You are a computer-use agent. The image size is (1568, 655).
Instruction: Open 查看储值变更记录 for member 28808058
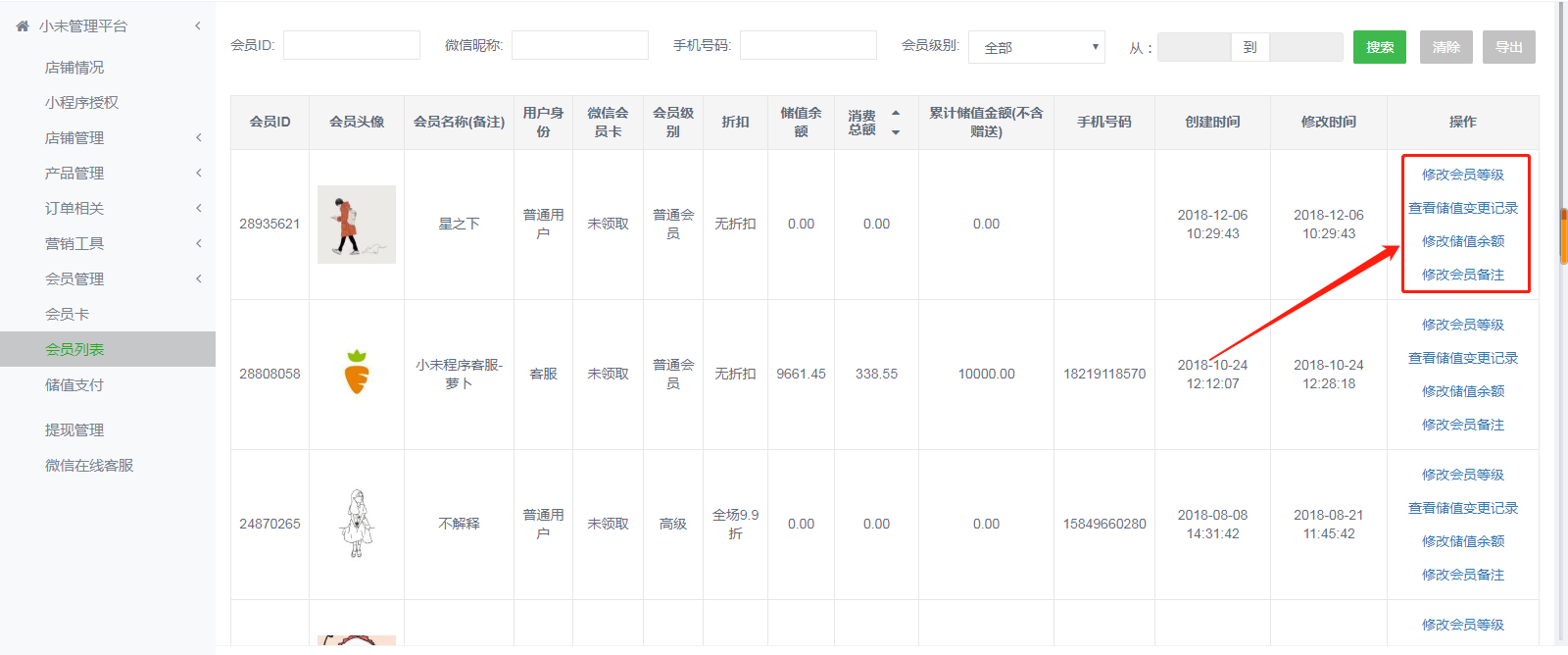coord(1462,358)
